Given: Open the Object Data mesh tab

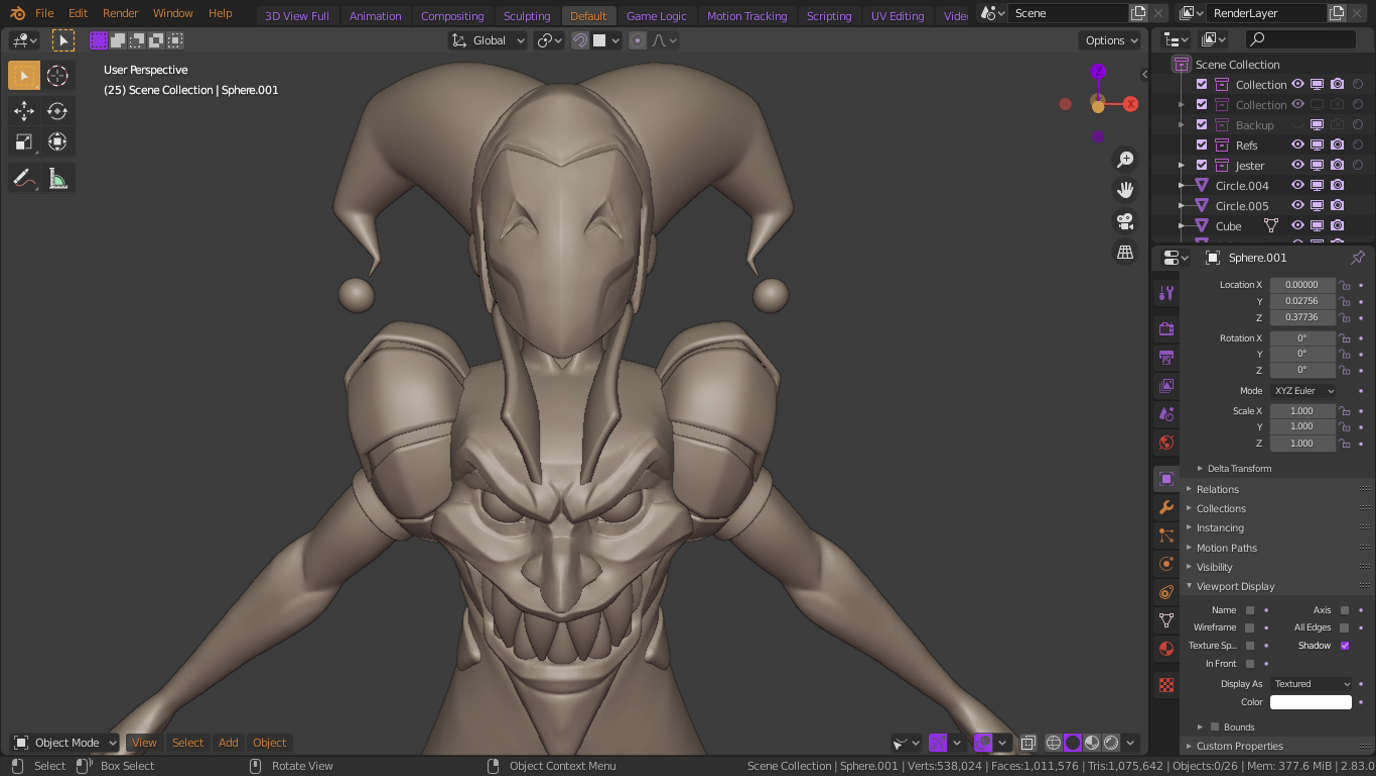Looking at the screenshot, I should (x=1166, y=620).
